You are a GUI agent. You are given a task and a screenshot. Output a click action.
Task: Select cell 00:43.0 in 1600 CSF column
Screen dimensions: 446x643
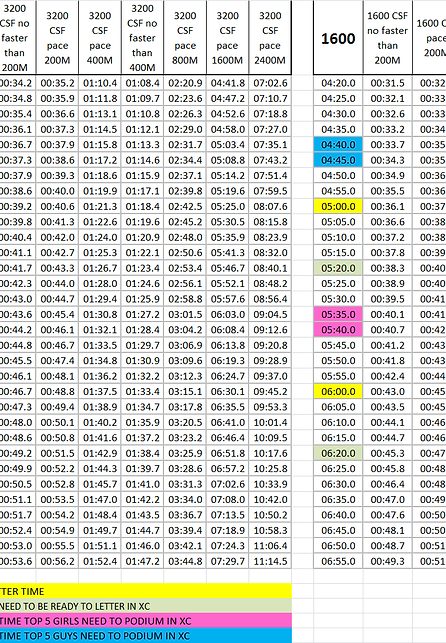click(x=387, y=392)
